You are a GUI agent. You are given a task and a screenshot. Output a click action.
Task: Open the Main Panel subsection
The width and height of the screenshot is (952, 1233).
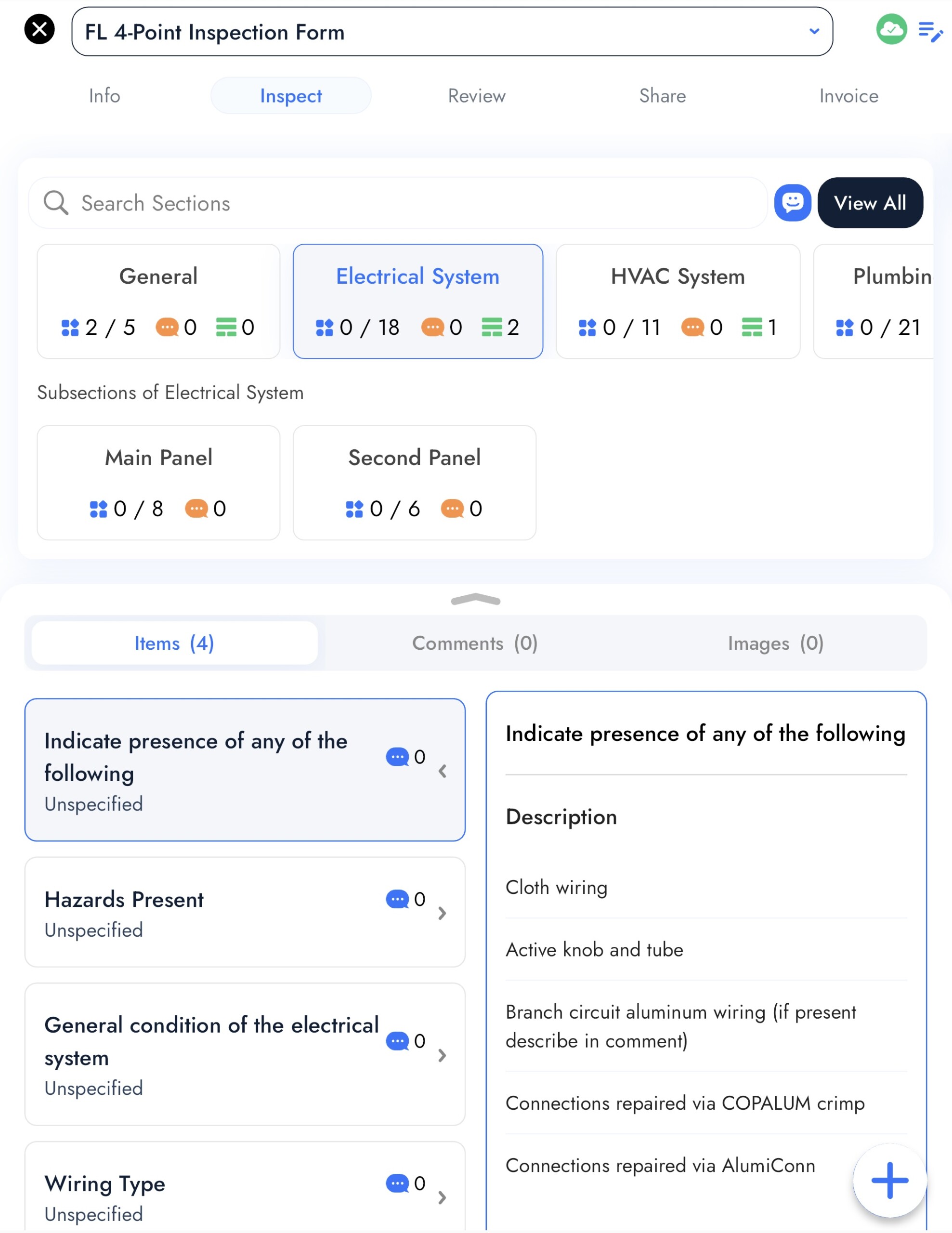coord(158,482)
